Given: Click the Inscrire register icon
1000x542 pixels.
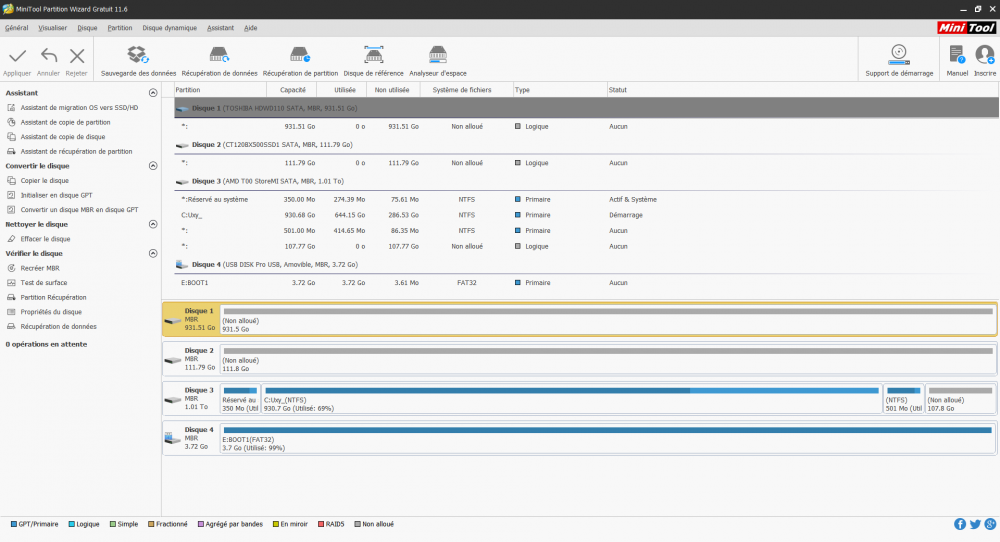Looking at the screenshot, I should click(985, 55).
